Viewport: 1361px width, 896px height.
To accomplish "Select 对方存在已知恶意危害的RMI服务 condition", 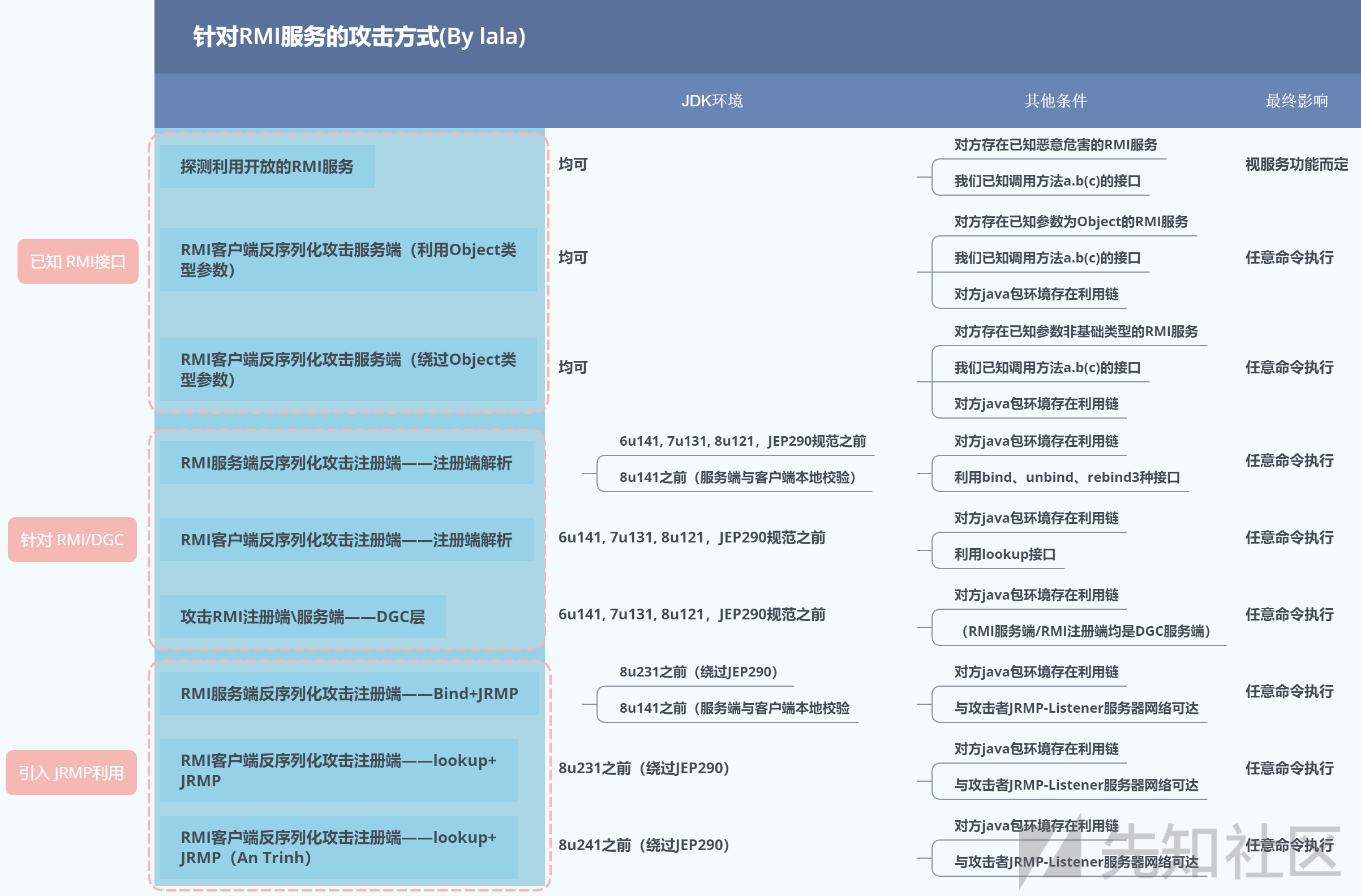I will click(1055, 145).
